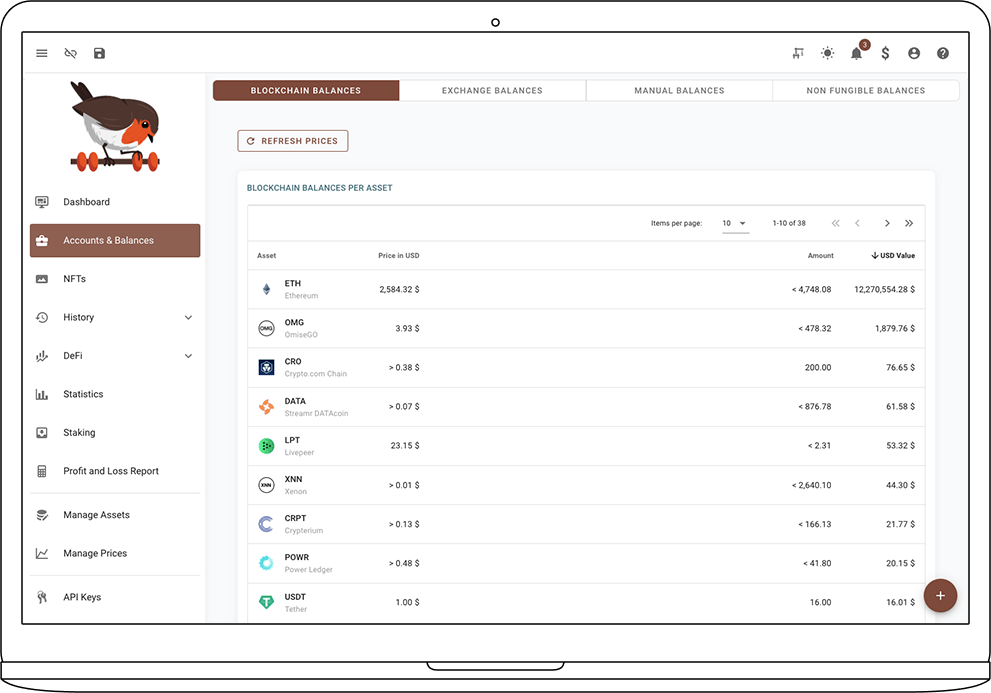Click the Manage Assets icon

coord(42,515)
